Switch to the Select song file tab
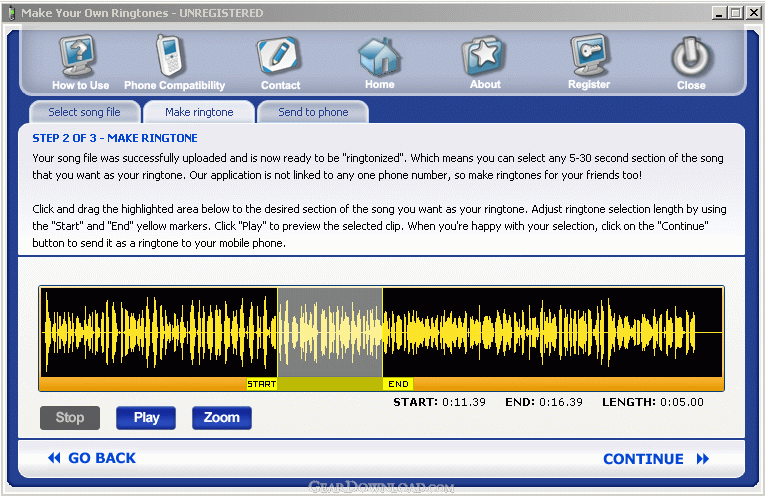Screen dimensions: 765x496 pos(84,112)
